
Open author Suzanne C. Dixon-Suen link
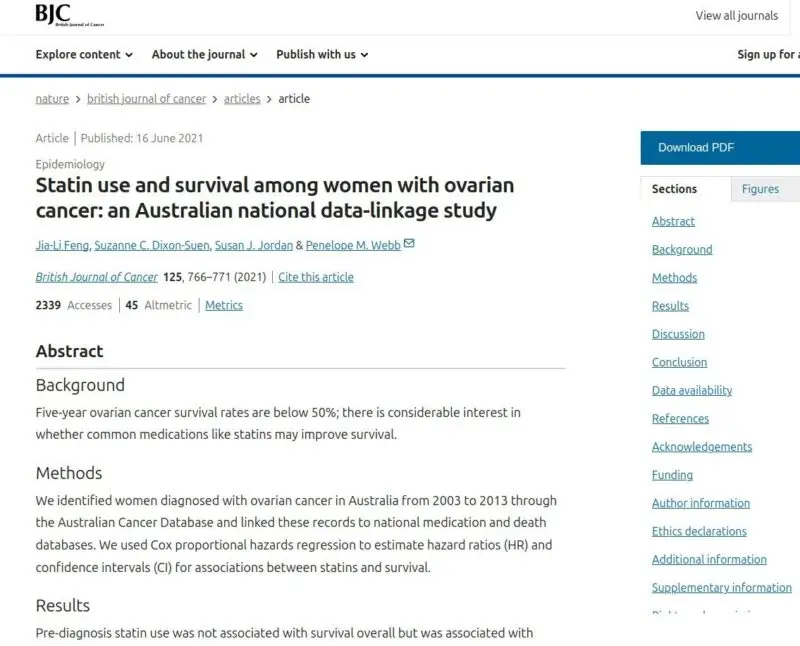(x=152, y=245)
